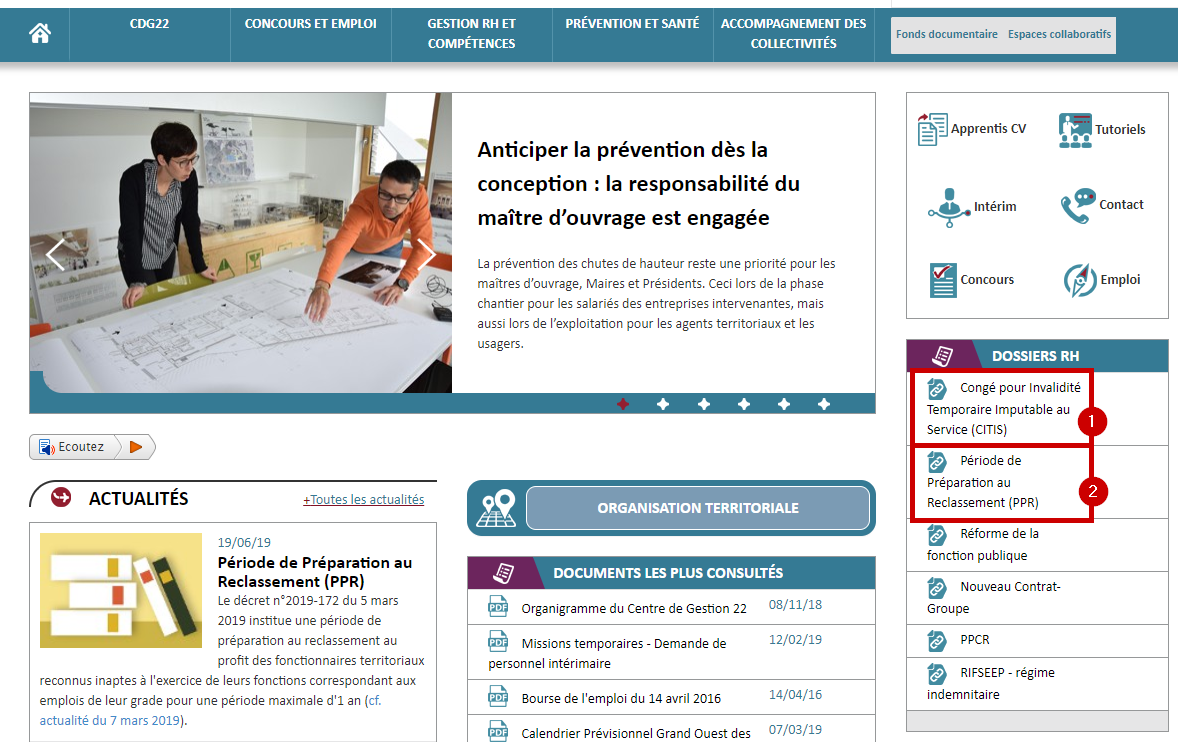Expand the Gestion RH et Compétences menu
The height and width of the screenshot is (742, 1178).
[471, 34]
